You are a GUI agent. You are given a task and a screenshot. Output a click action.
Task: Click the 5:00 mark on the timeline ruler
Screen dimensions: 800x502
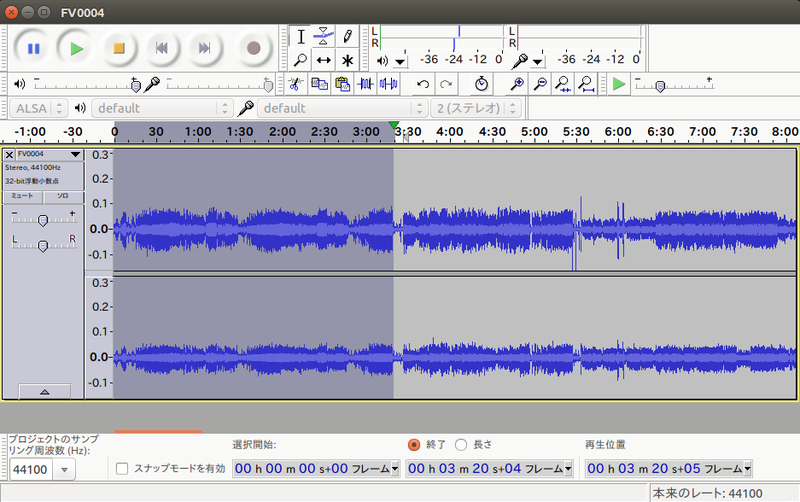(534, 132)
